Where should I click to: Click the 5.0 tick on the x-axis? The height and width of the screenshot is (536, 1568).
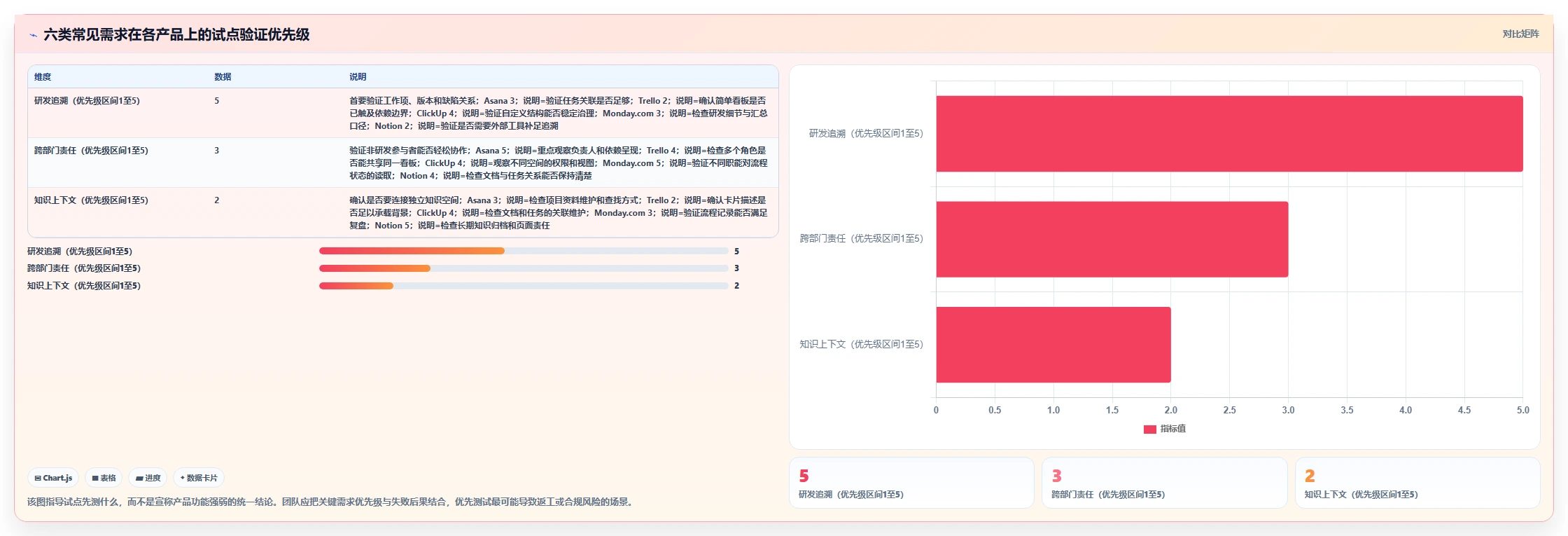[1522, 411]
